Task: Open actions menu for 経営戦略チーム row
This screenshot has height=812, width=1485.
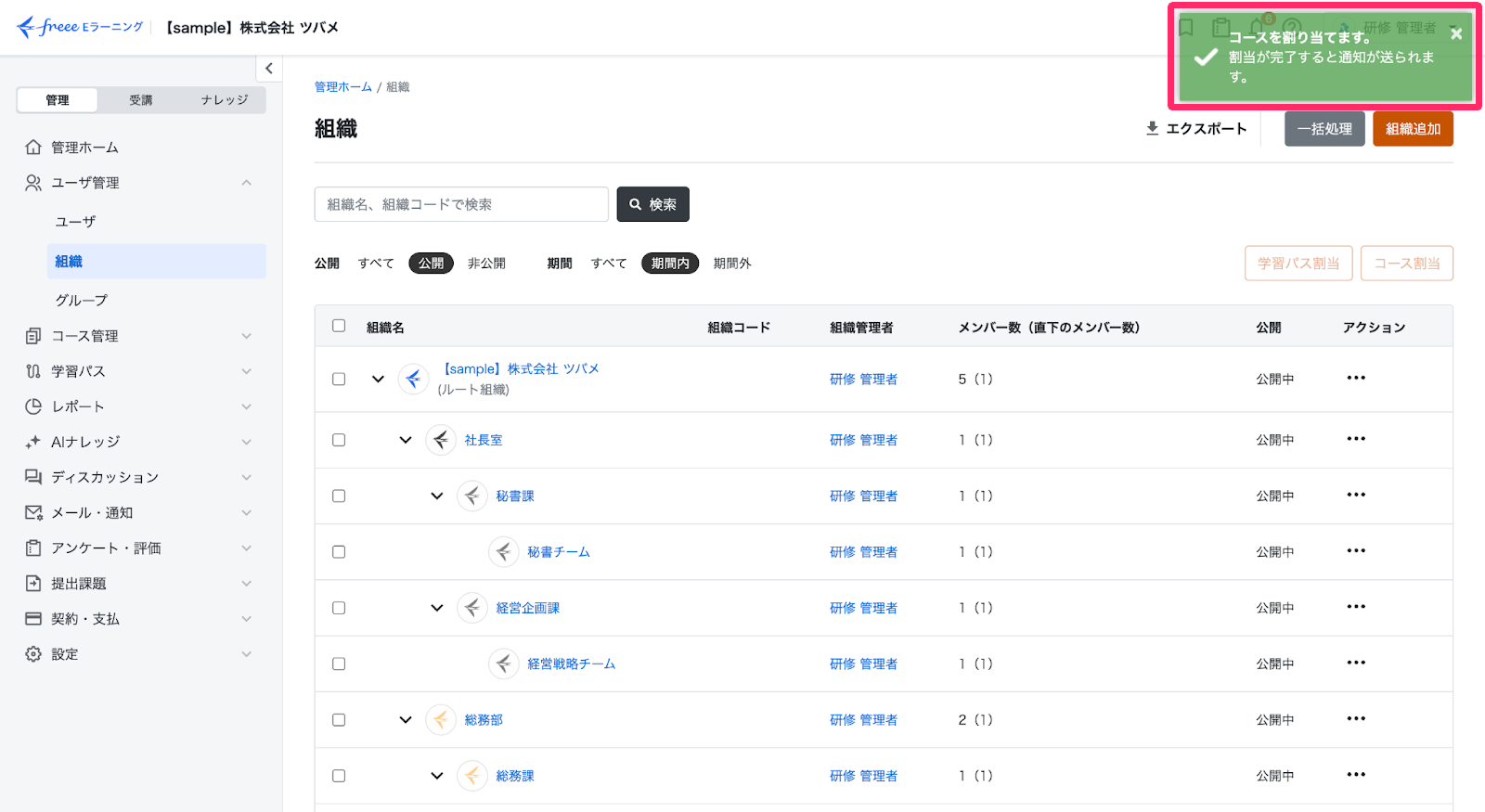Action: (x=1356, y=663)
